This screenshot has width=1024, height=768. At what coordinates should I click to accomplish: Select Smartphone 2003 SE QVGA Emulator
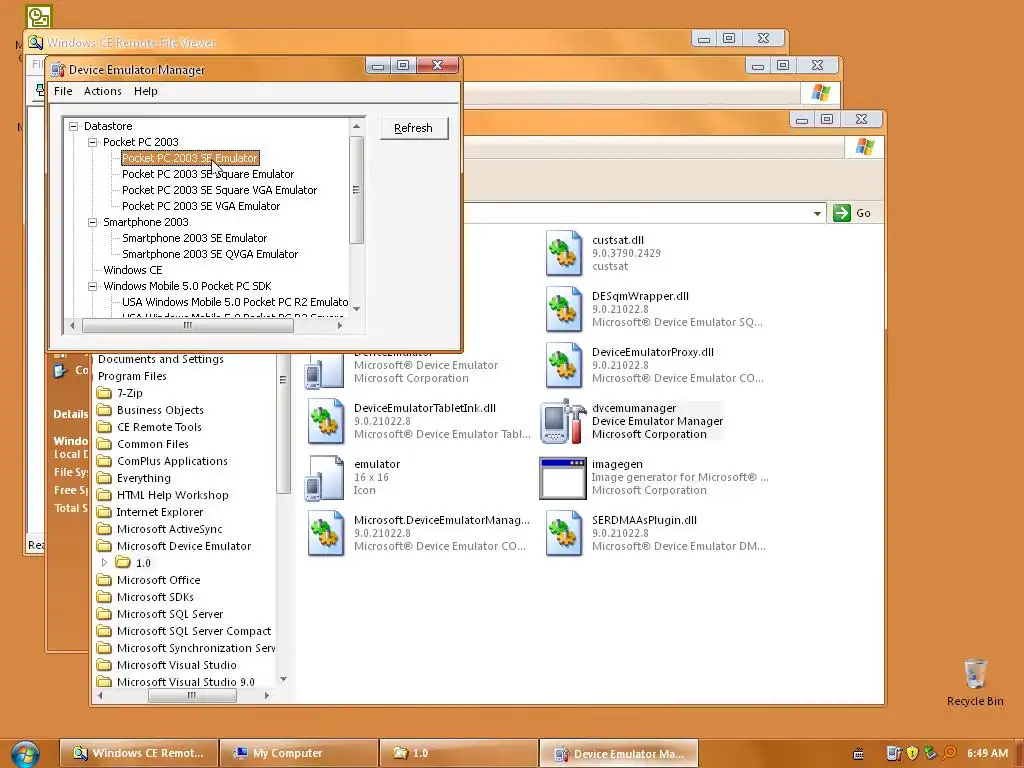pyautogui.click(x=210, y=254)
